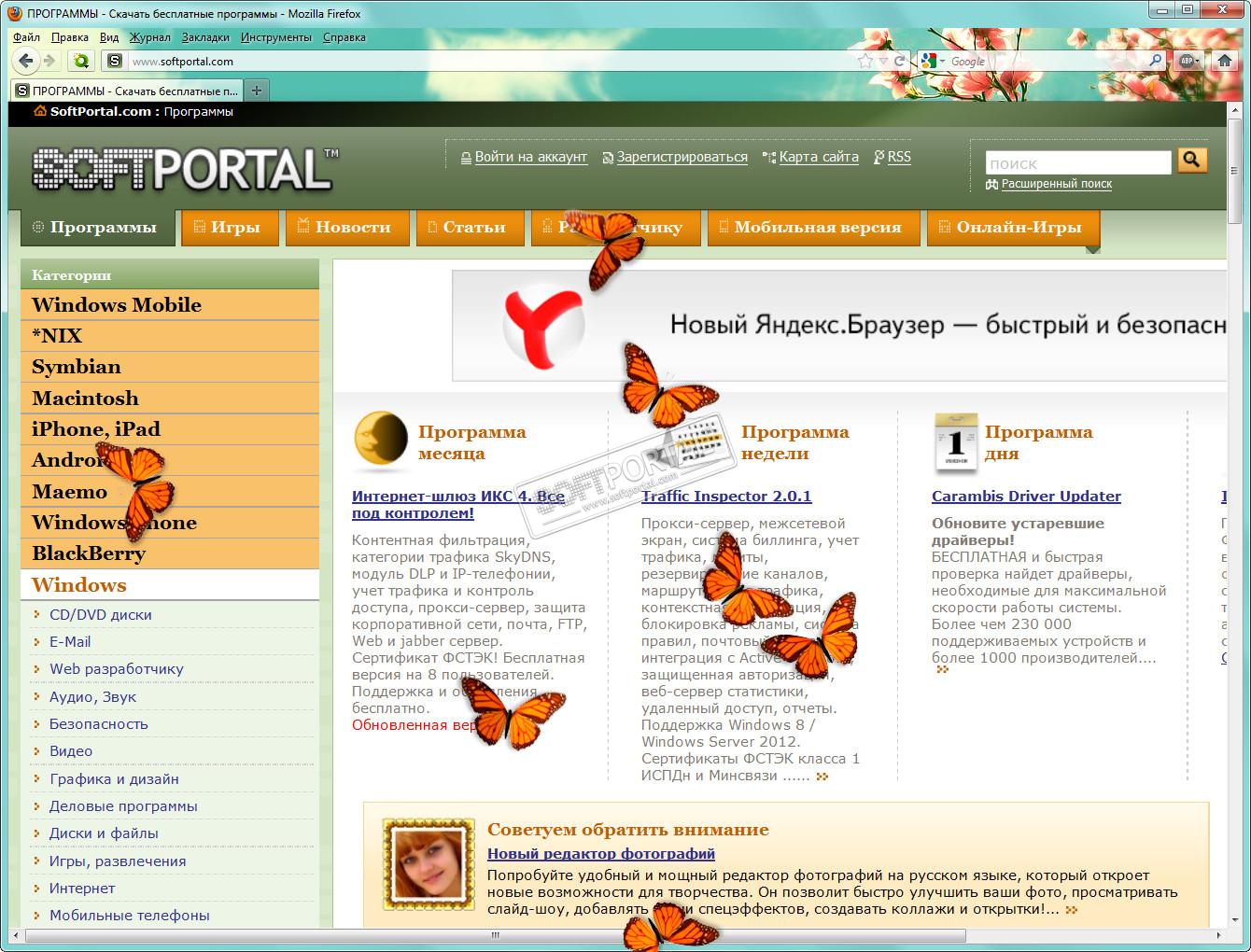The image size is (1251, 952).
Task: Open the search engine selector dropdown
Action: point(942,62)
